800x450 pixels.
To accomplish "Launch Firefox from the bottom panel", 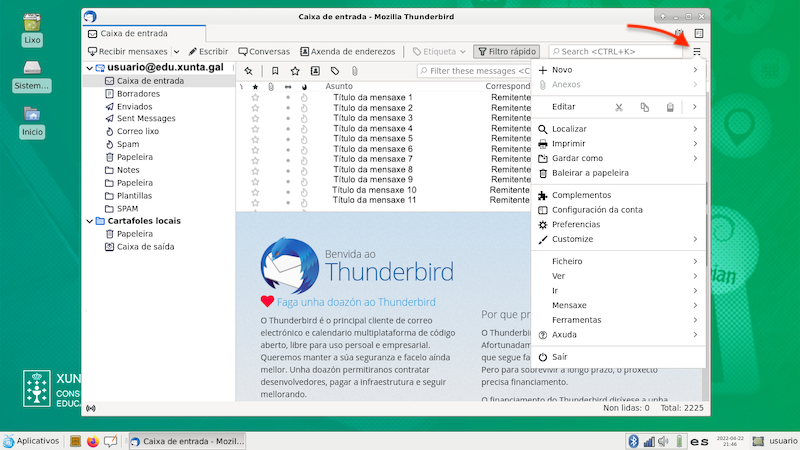I will coord(93,441).
